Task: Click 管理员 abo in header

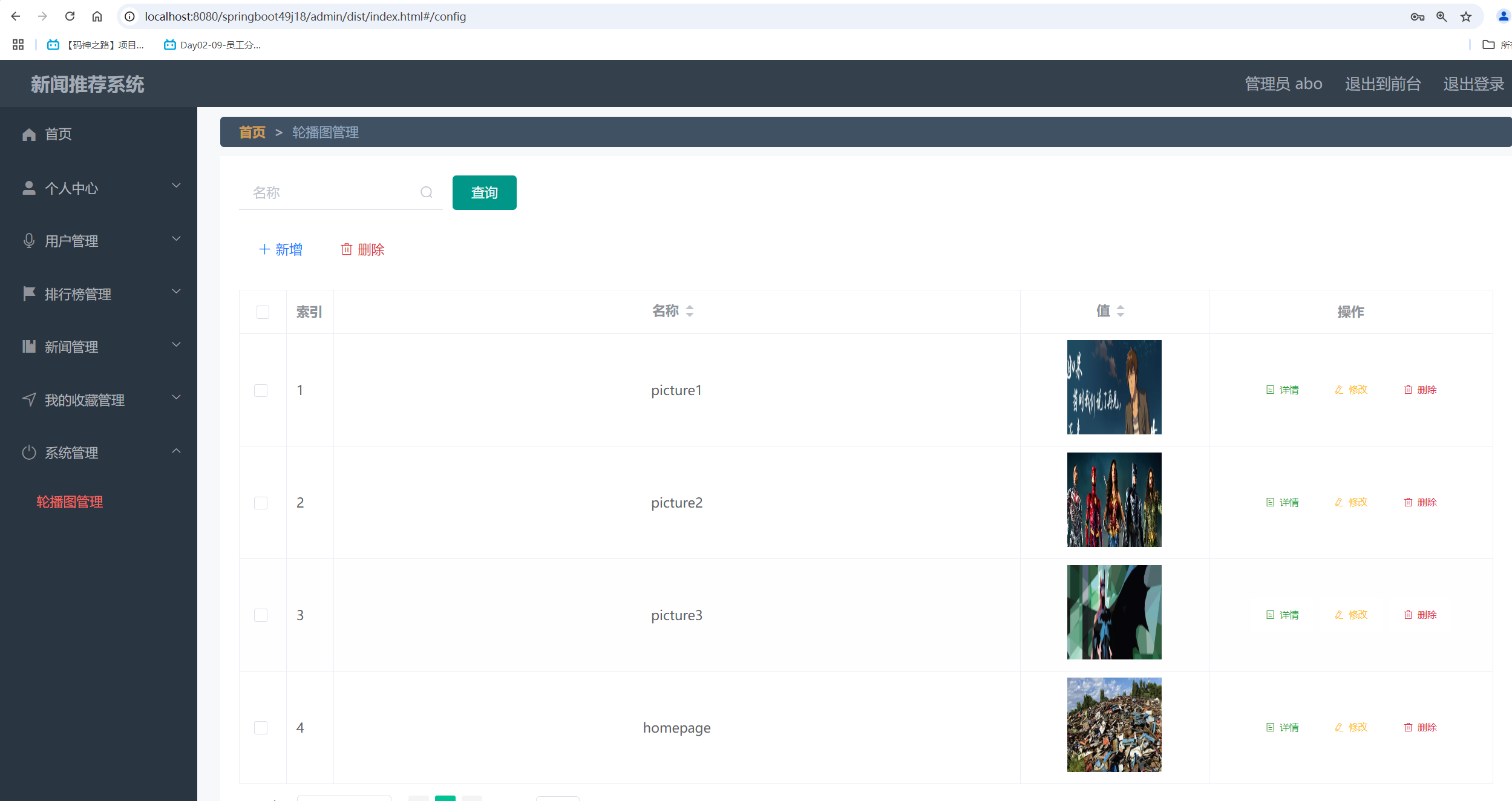Action: (x=1283, y=83)
